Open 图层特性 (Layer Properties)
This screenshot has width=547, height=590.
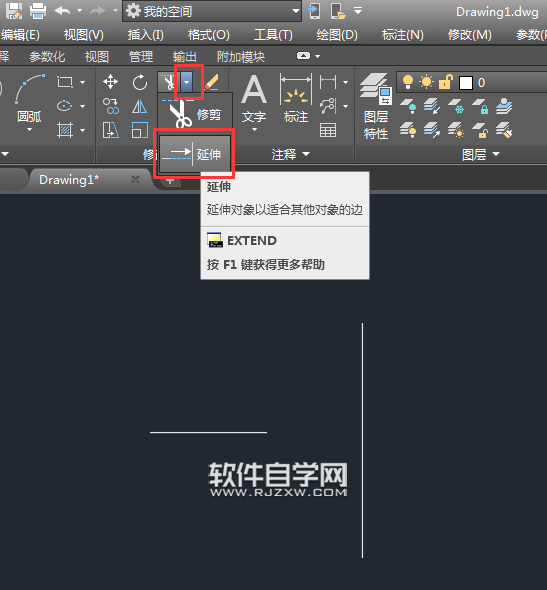376,106
